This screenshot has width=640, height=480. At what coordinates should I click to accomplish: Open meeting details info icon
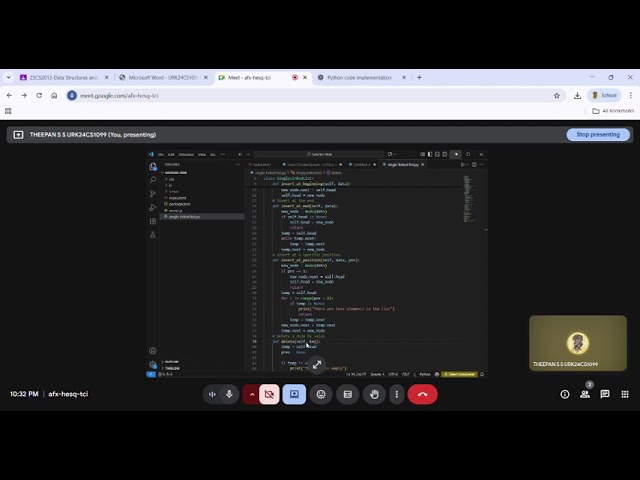565,394
